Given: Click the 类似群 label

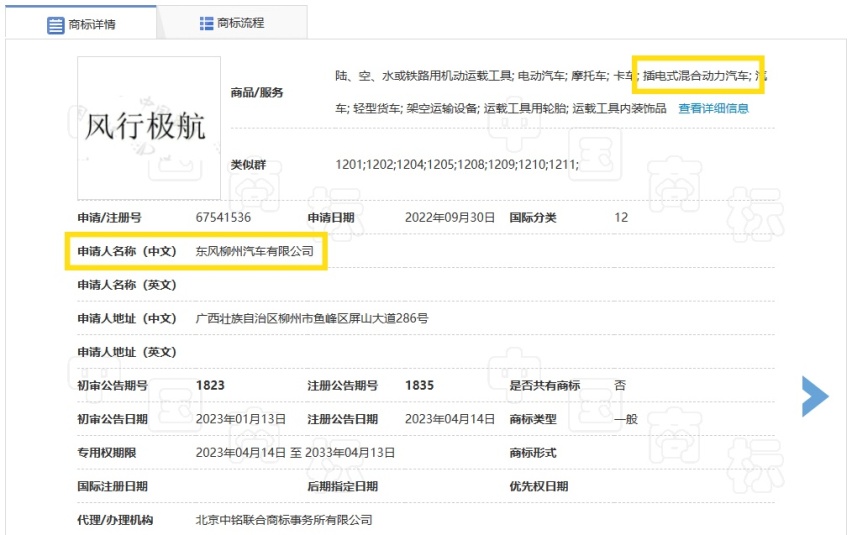Looking at the screenshot, I should pos(248,164).
